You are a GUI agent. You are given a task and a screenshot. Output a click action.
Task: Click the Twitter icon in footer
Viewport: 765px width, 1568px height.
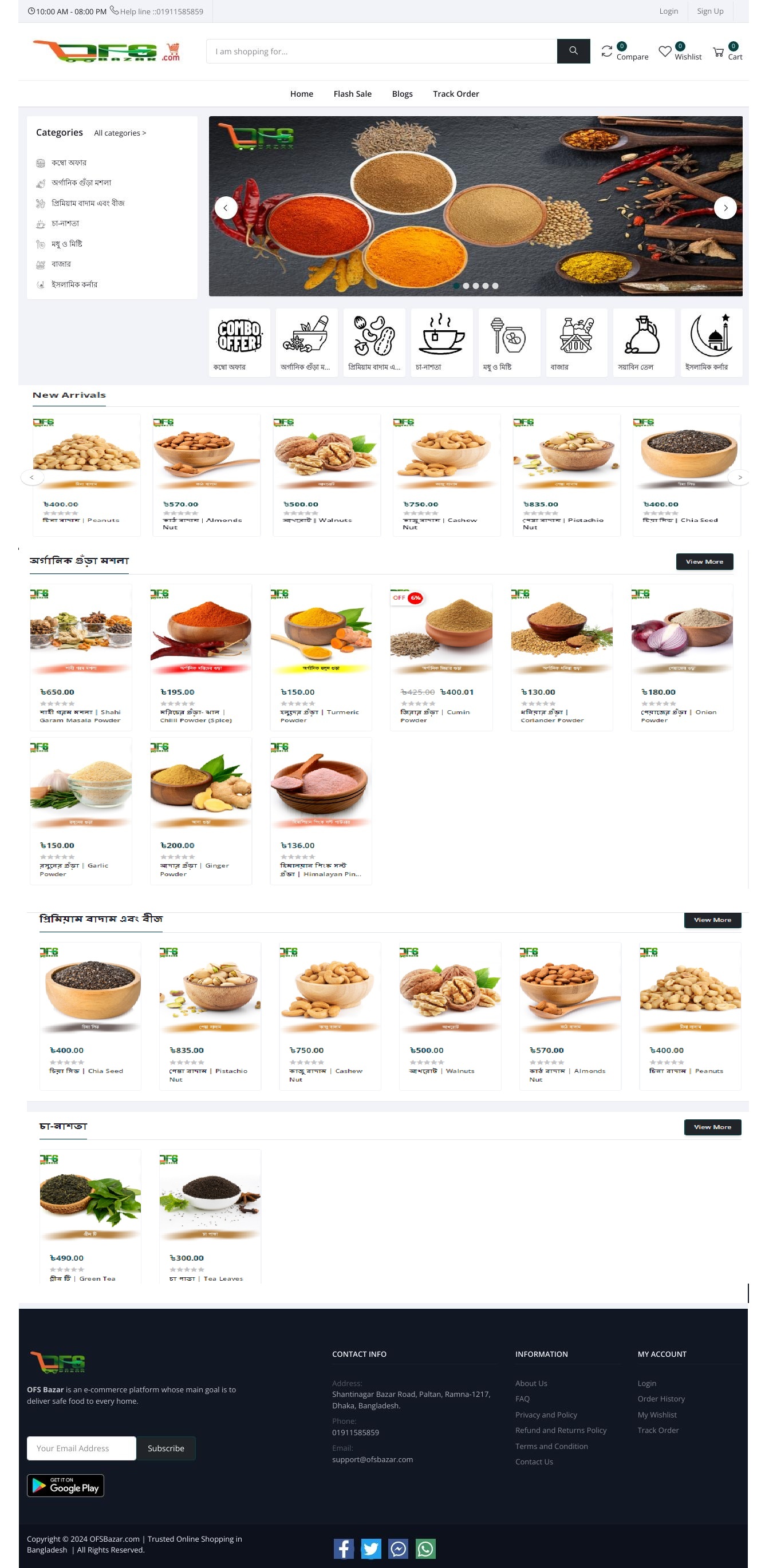371,1548
